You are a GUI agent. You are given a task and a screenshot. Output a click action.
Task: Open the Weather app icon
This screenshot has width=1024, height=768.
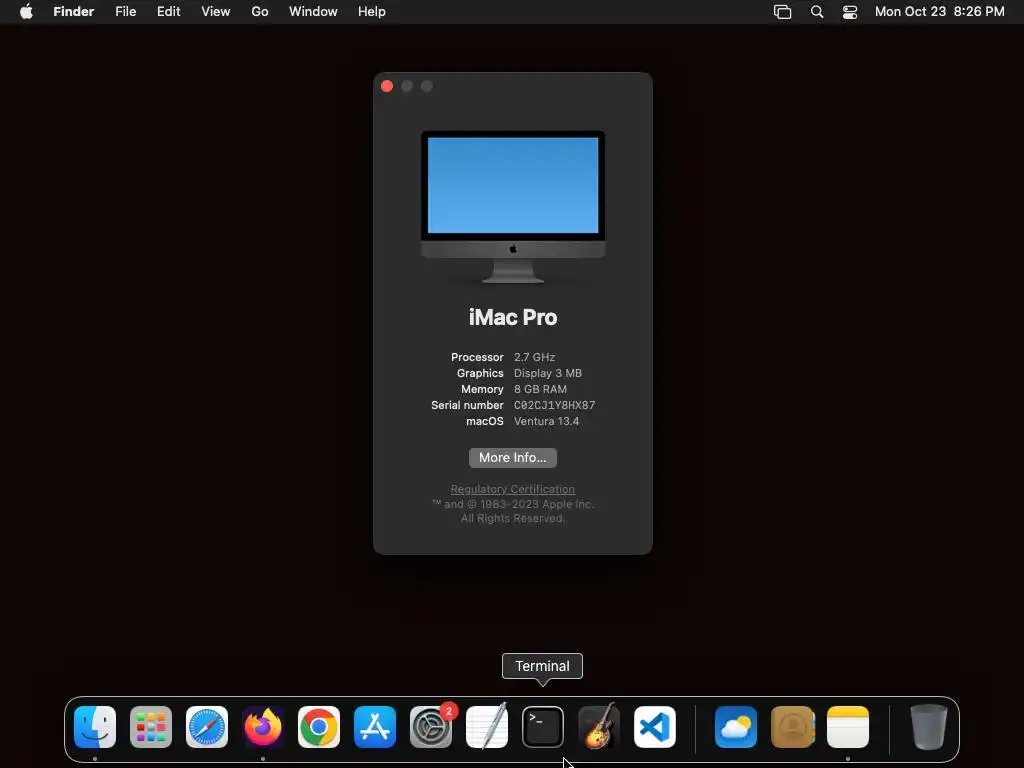[x=736, y=727]
